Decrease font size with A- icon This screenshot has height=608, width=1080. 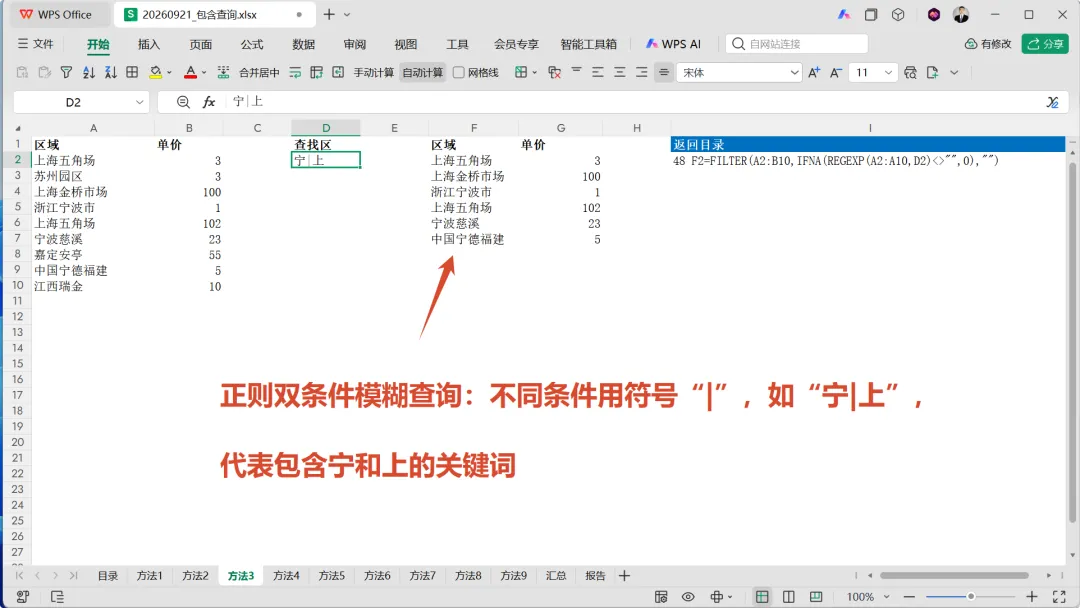[835, 72]
